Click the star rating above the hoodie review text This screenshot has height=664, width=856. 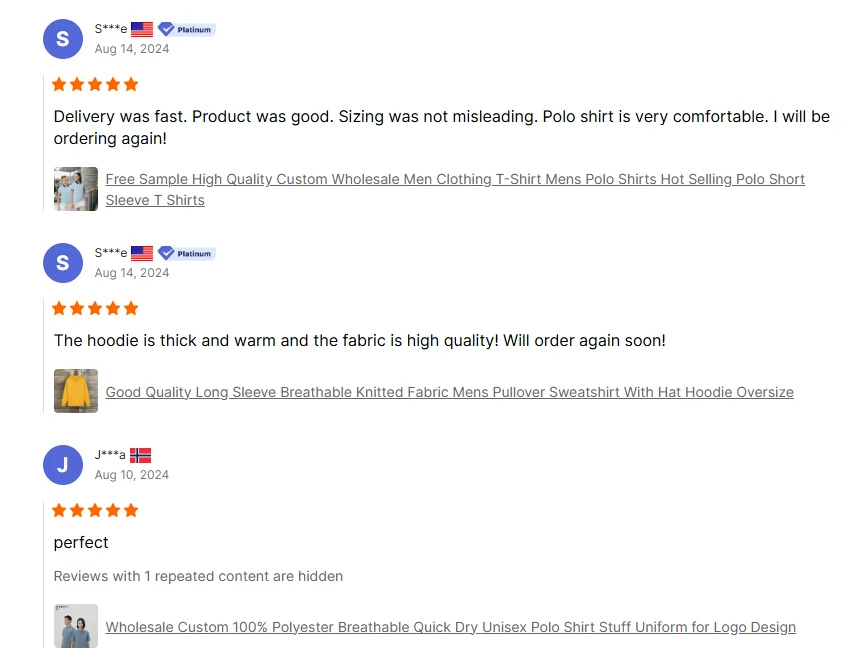(x=95, y=309)
